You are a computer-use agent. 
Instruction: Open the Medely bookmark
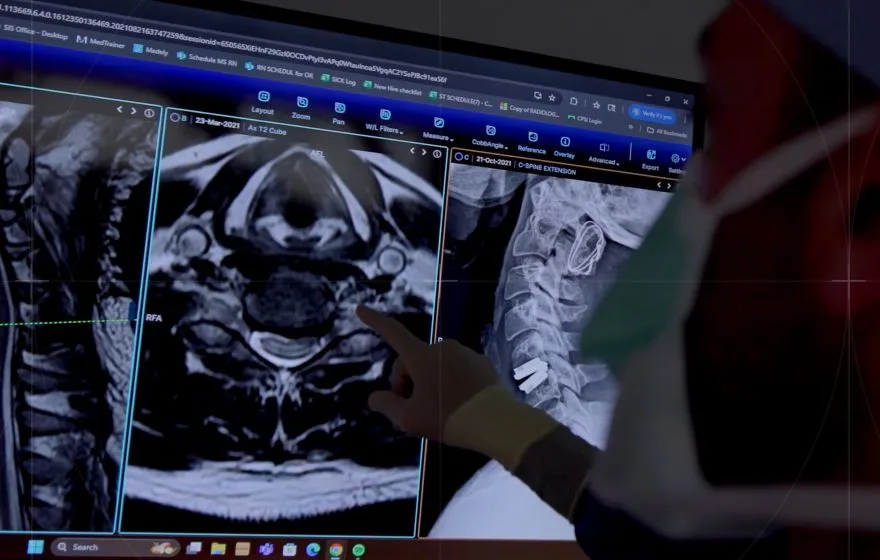150,50
